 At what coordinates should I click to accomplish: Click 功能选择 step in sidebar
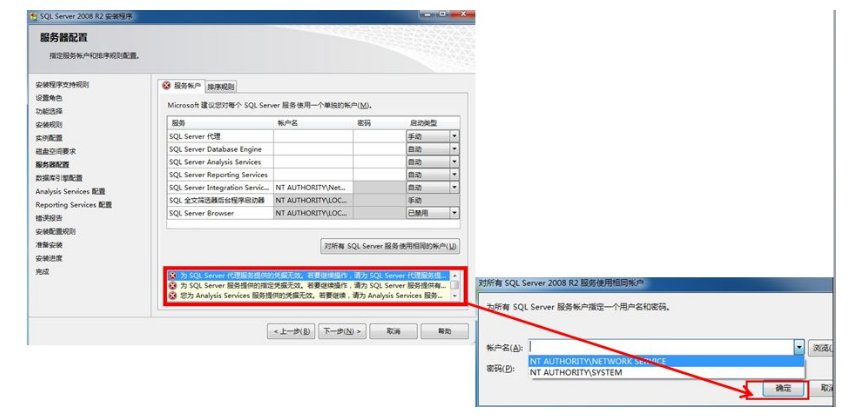tap(49, 111)
